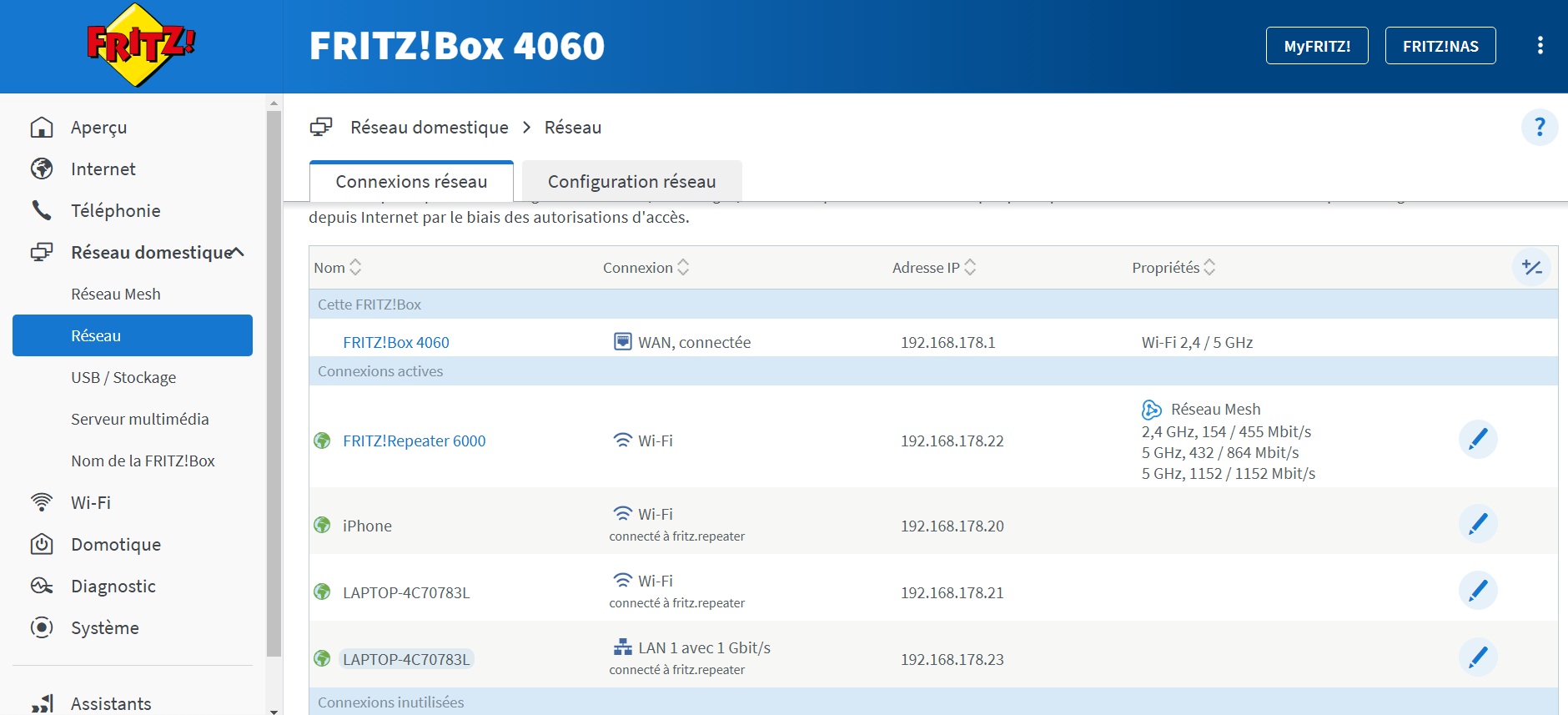Switch to Connexions réseau tab
Image resolution: width=1568 pixels, height=715 pixels.
click(411, 181)
